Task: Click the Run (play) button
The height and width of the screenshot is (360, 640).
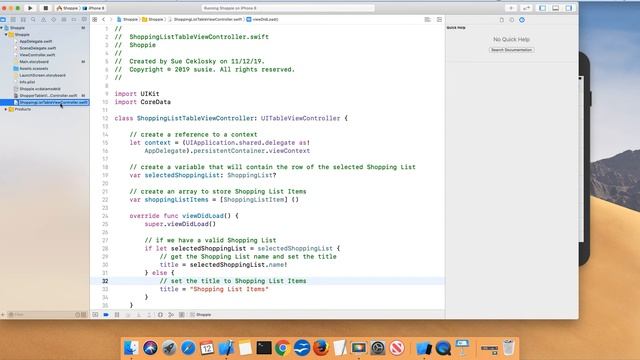Action: point(30,8)
